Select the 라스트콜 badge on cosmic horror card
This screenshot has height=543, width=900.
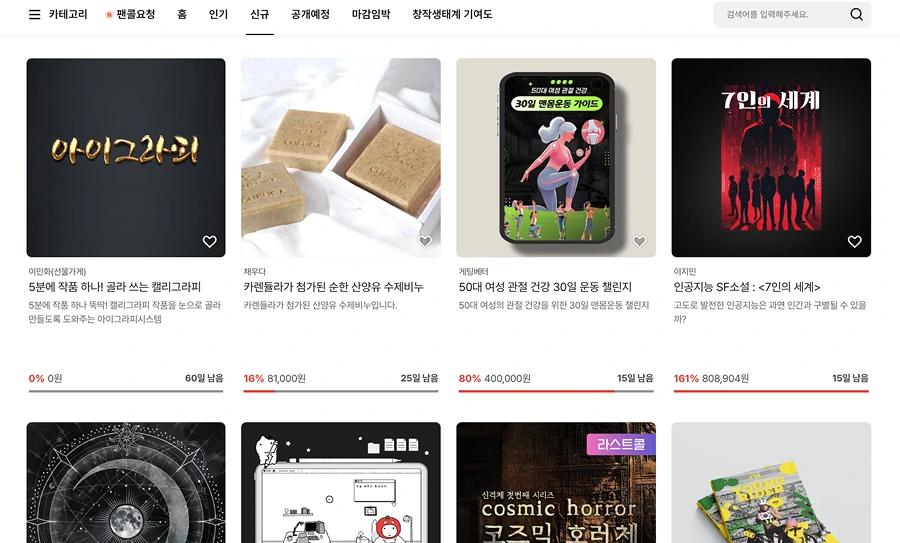(x=621, y=444)
